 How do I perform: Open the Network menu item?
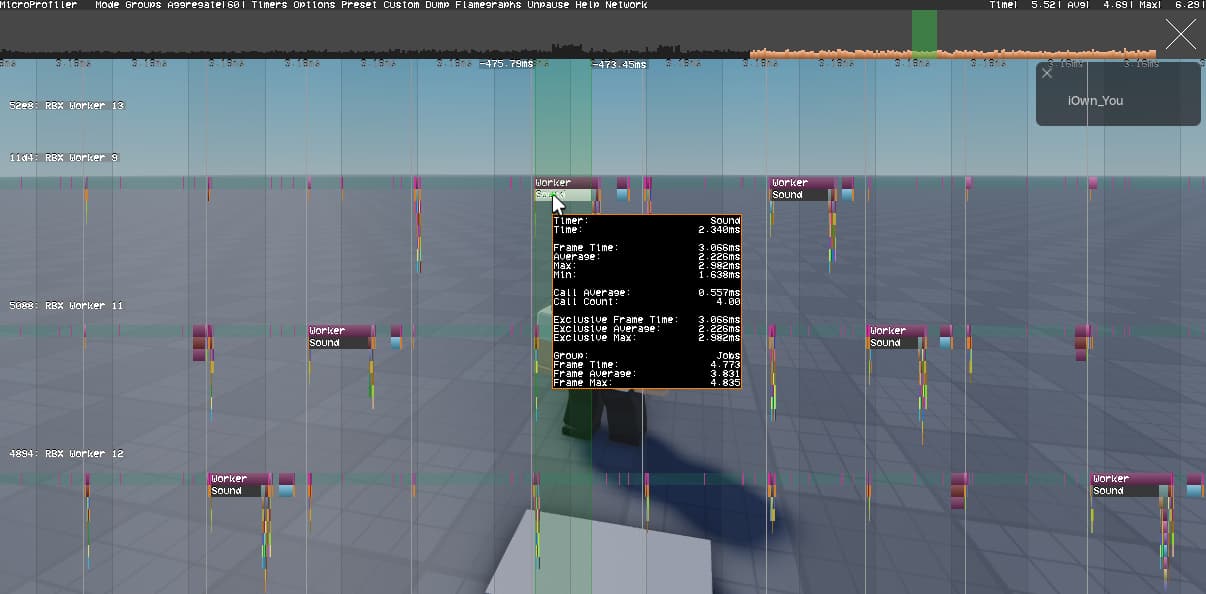[626, 5]
